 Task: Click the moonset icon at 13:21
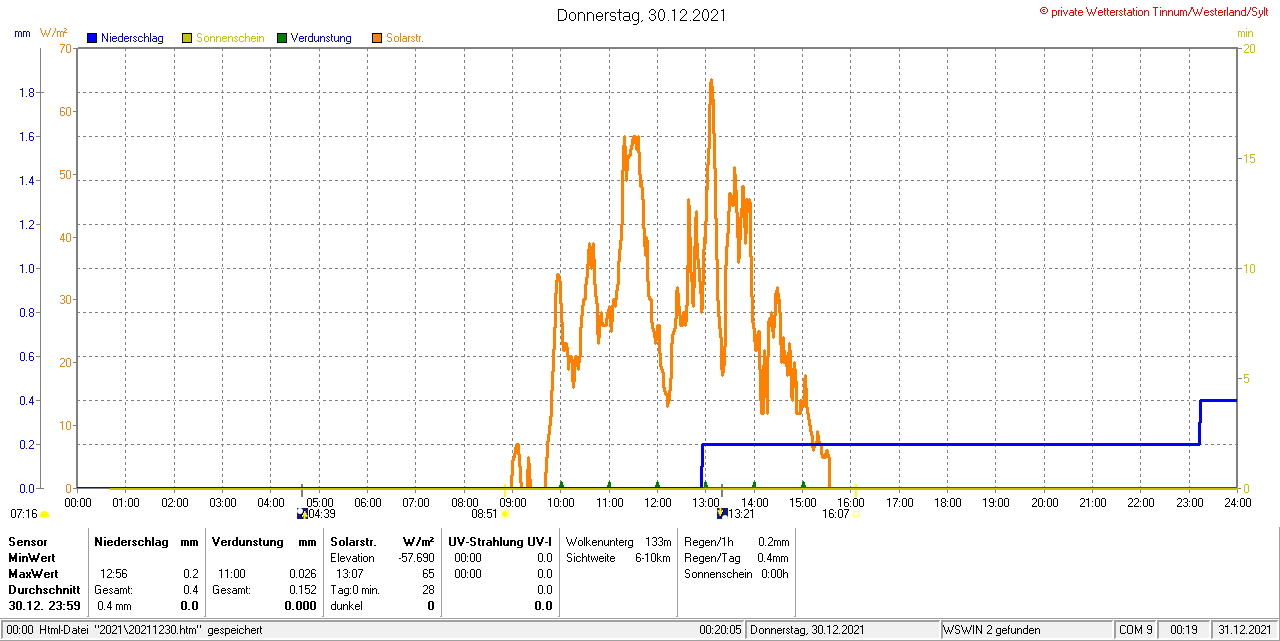(721, 514)
